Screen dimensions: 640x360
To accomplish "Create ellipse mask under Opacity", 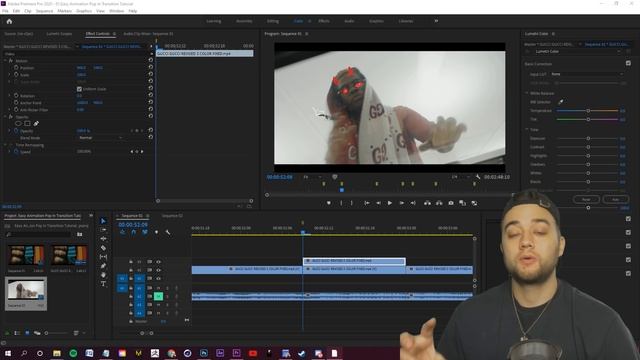I will [18, 123].
